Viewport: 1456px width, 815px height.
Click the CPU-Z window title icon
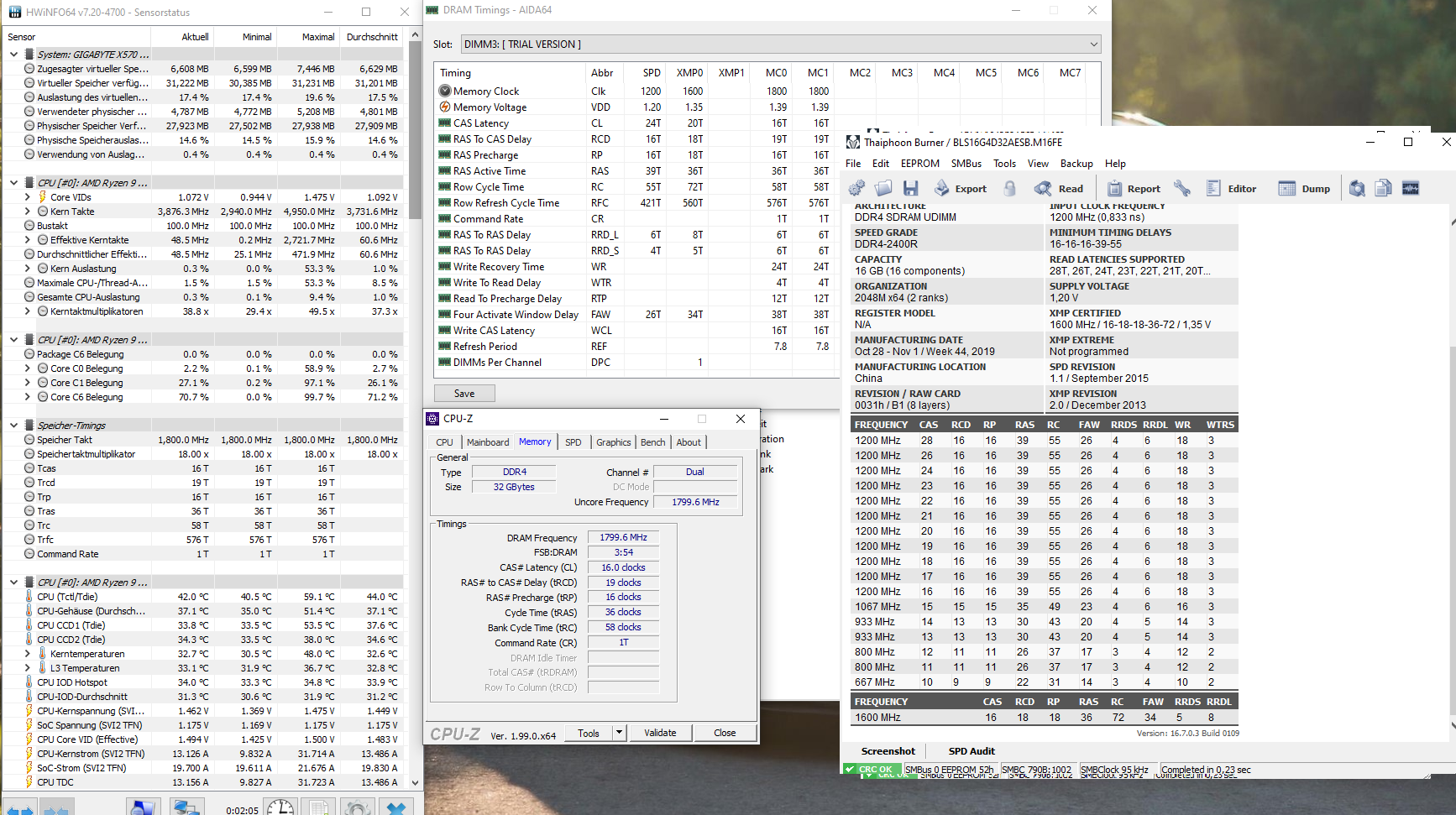click(x=432, y=419)
